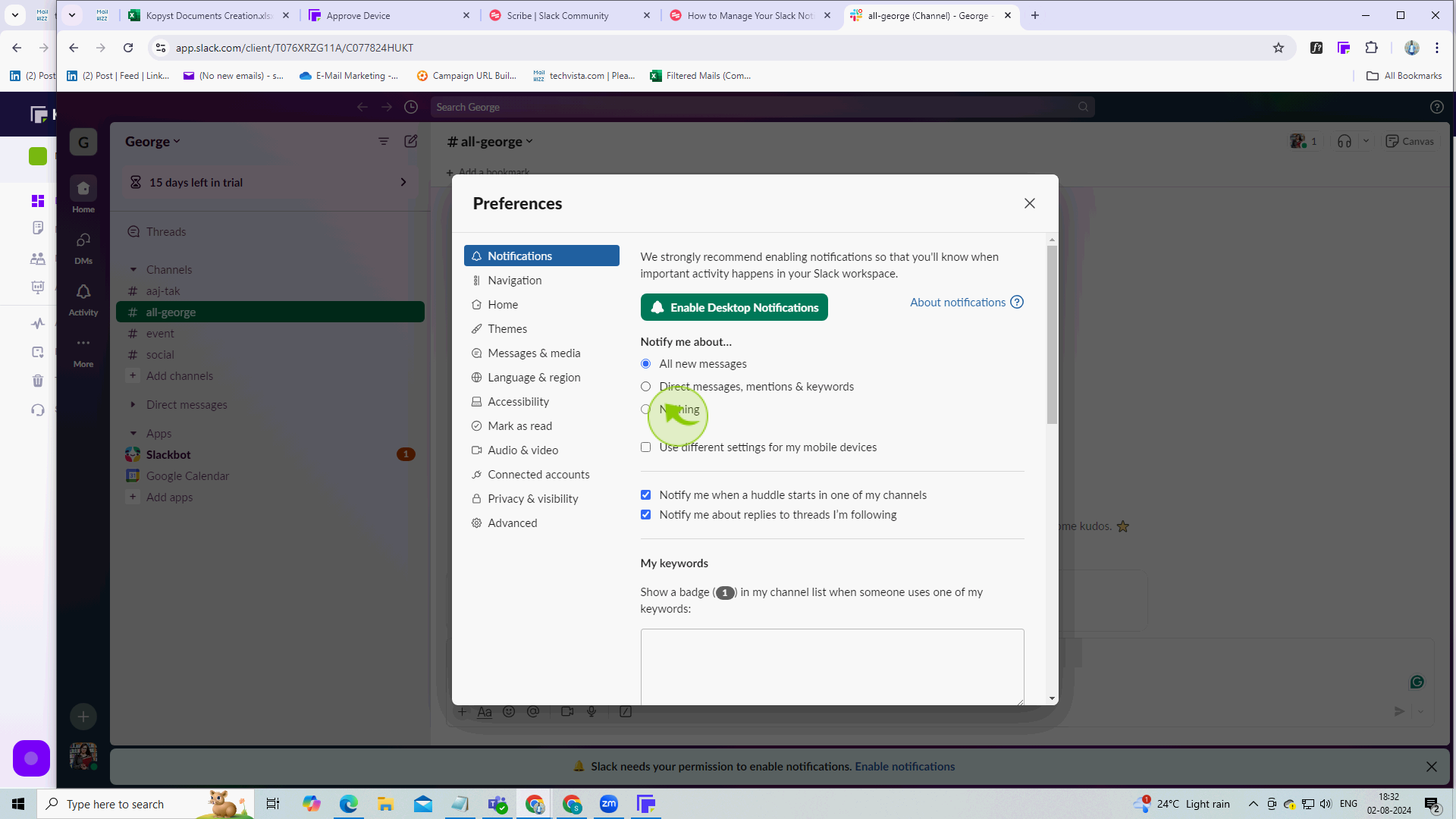Image resolution: width=1456 pixels, height=819 pixels.
Task: Uncheck notify about thread replies I'm following
Action: pos(646,515)
